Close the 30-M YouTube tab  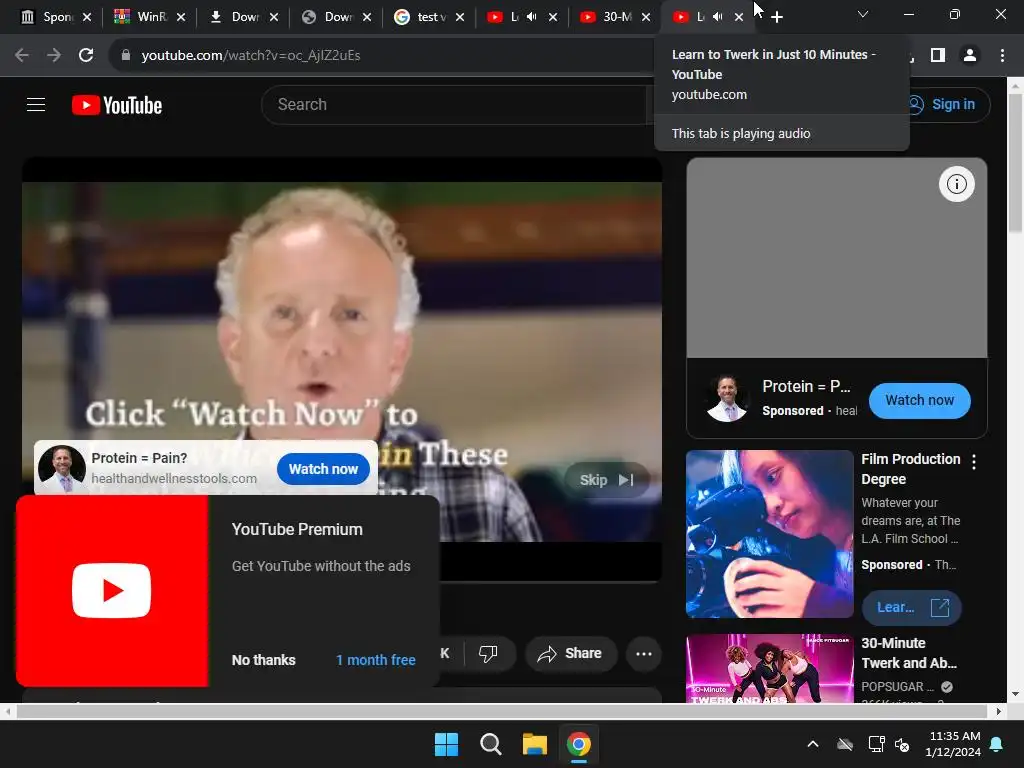646,17
